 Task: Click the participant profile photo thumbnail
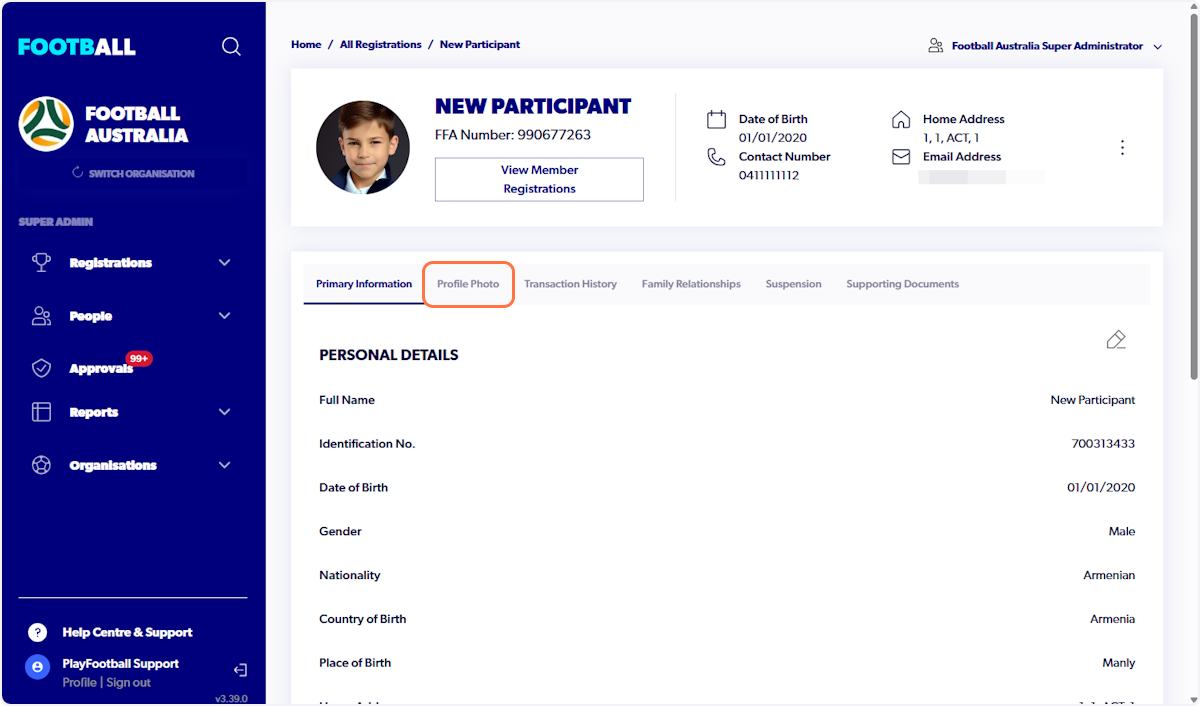point(363,147)
